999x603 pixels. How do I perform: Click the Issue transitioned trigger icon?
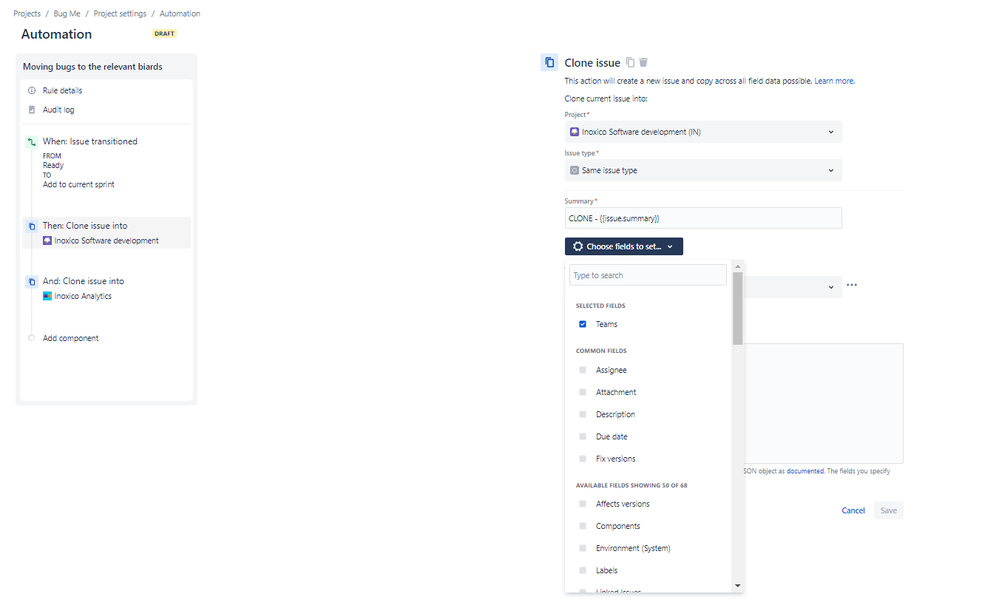point(31,142)
